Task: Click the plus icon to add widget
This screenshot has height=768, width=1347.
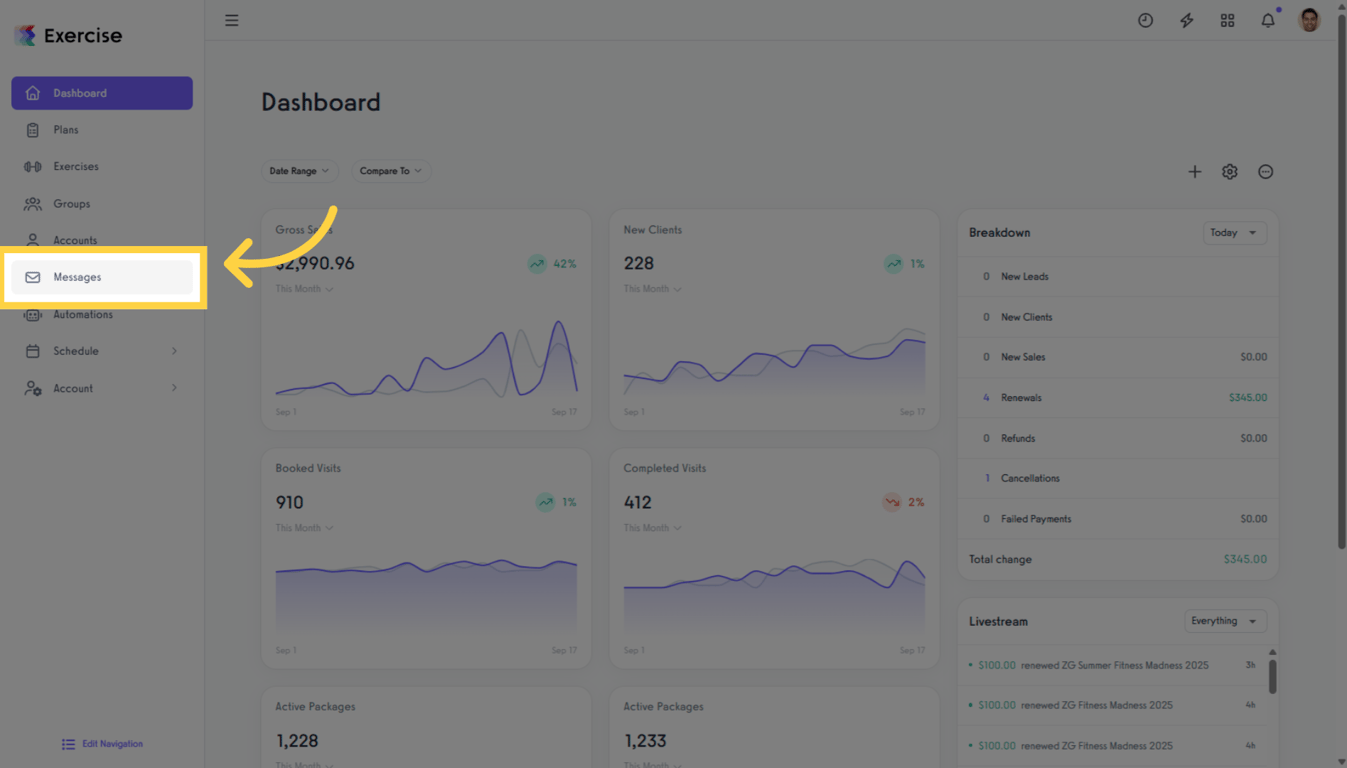Action: click(x=1194, y=172)
